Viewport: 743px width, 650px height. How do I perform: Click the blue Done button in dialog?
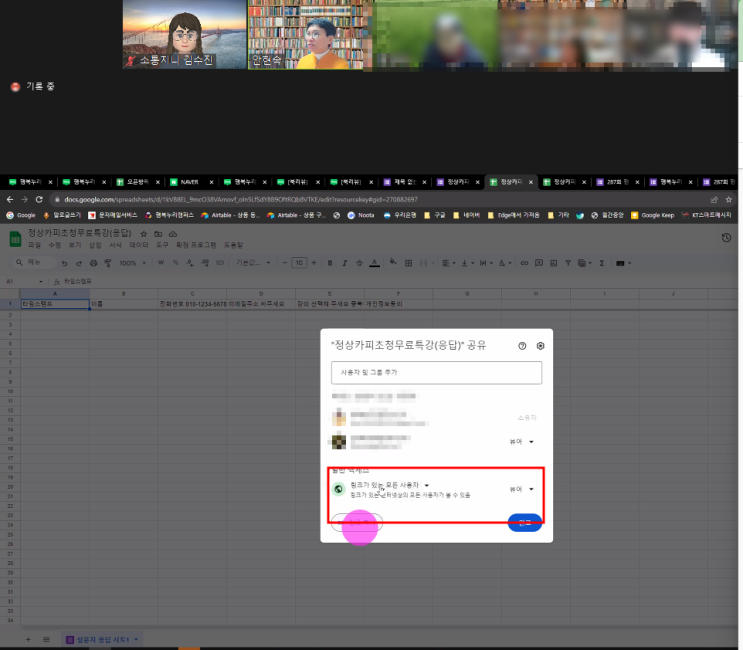(x=525, y=523)
